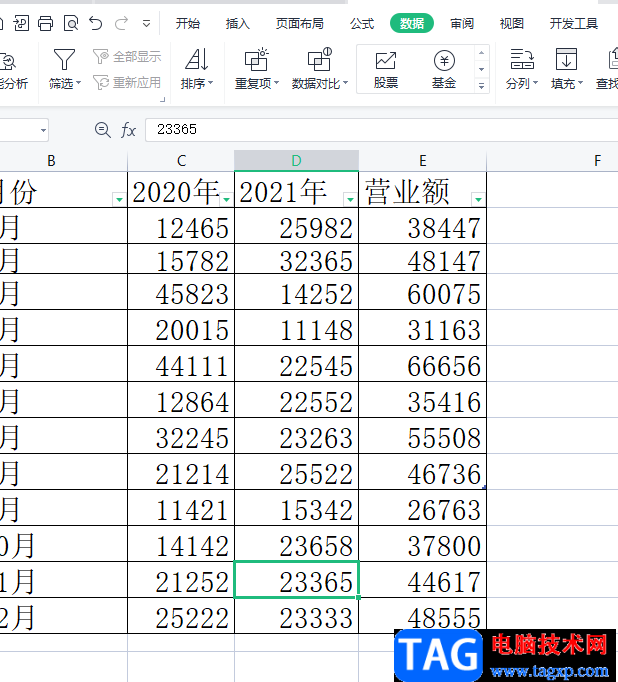The image size is (618, 682).
Task: Click the 重复项 icon
Action: click(x=256, y=60)
